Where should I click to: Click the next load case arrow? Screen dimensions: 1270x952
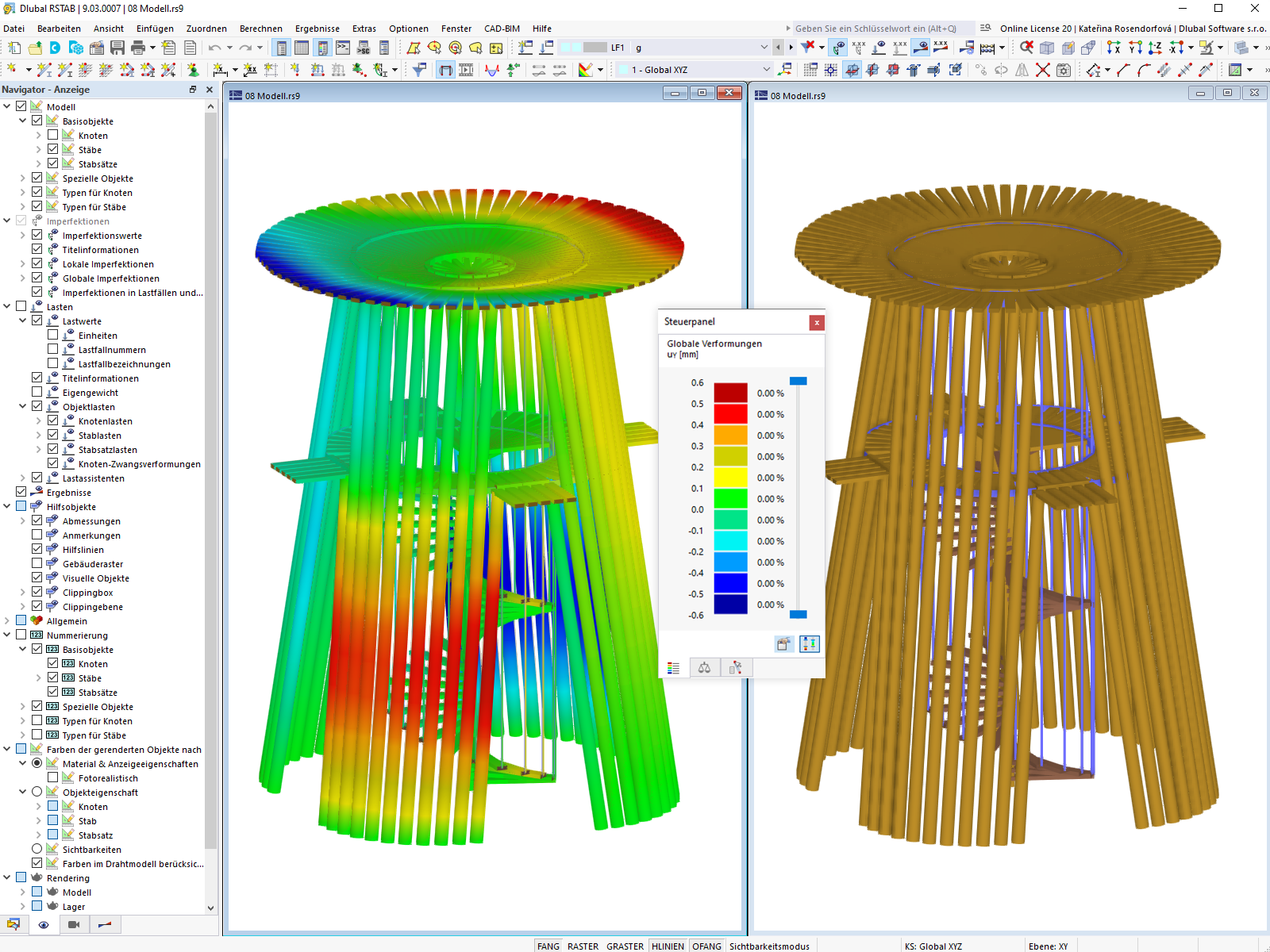pyautogui.click(x=791, y=48)
